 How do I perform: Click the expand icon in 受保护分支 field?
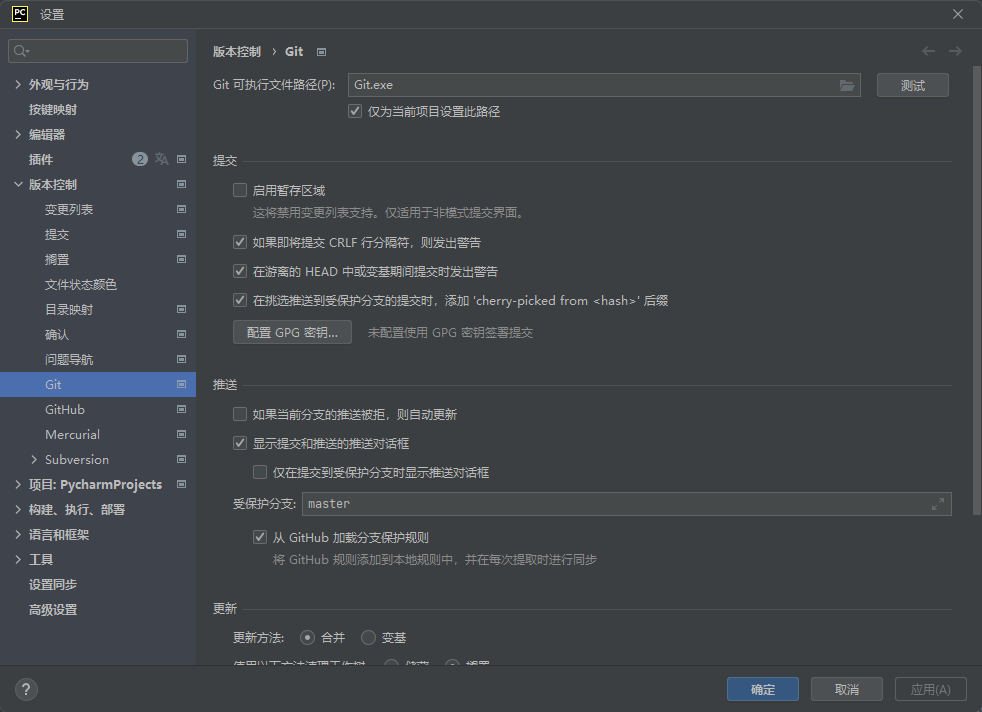click(938, 504)
